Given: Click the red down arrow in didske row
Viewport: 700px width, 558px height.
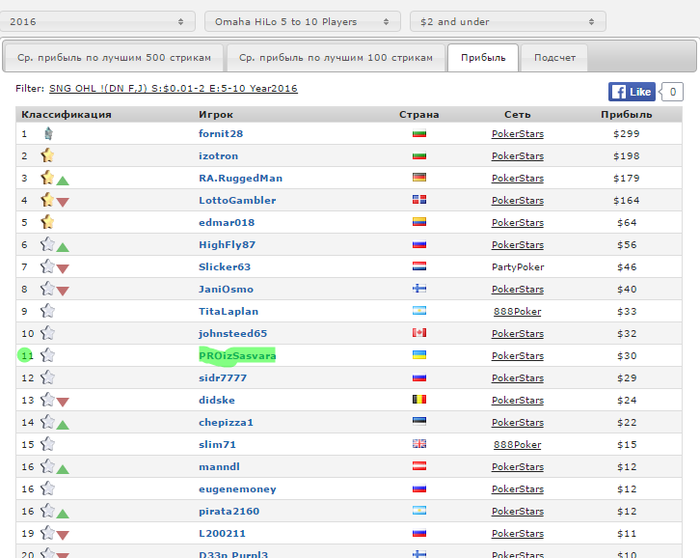Looking at the screenshot, I should (62, 402).
